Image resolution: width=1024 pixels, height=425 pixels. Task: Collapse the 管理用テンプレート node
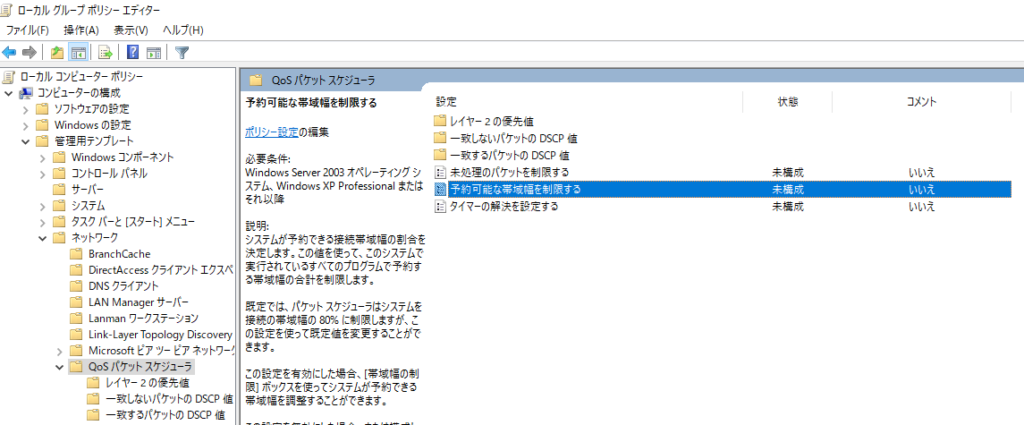25,141
